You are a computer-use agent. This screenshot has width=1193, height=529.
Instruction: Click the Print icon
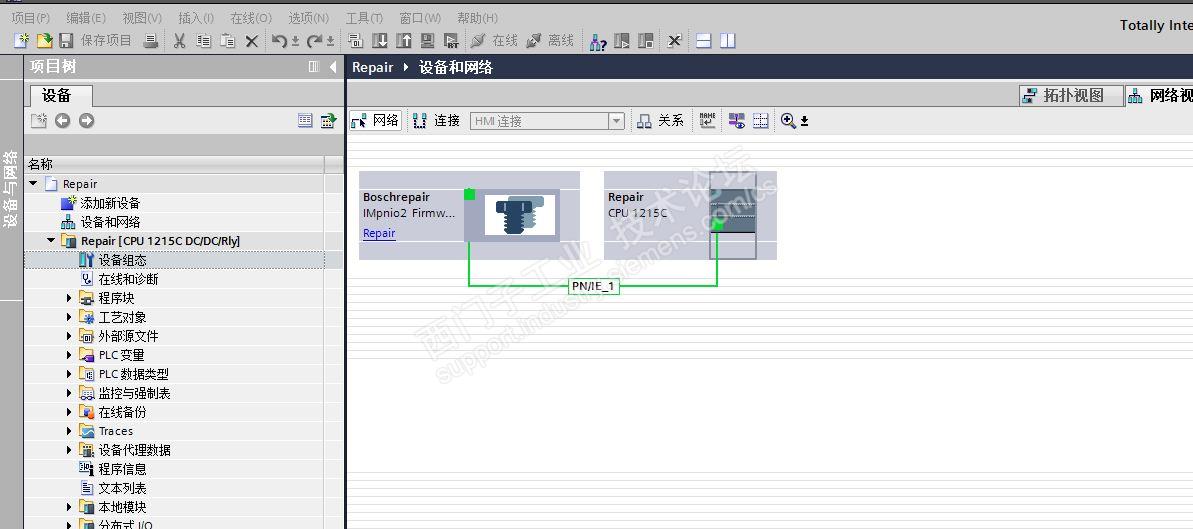151,41
